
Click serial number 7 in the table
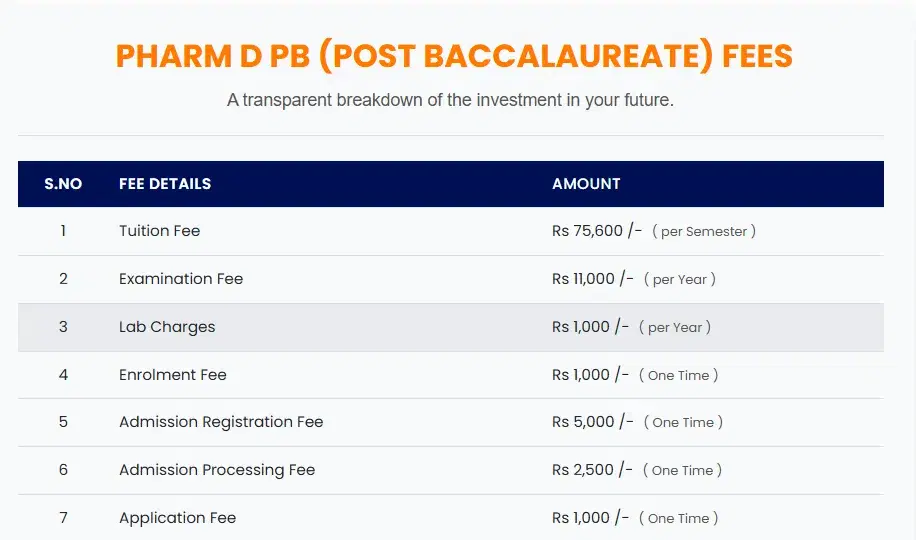click(x=63, y=518)
